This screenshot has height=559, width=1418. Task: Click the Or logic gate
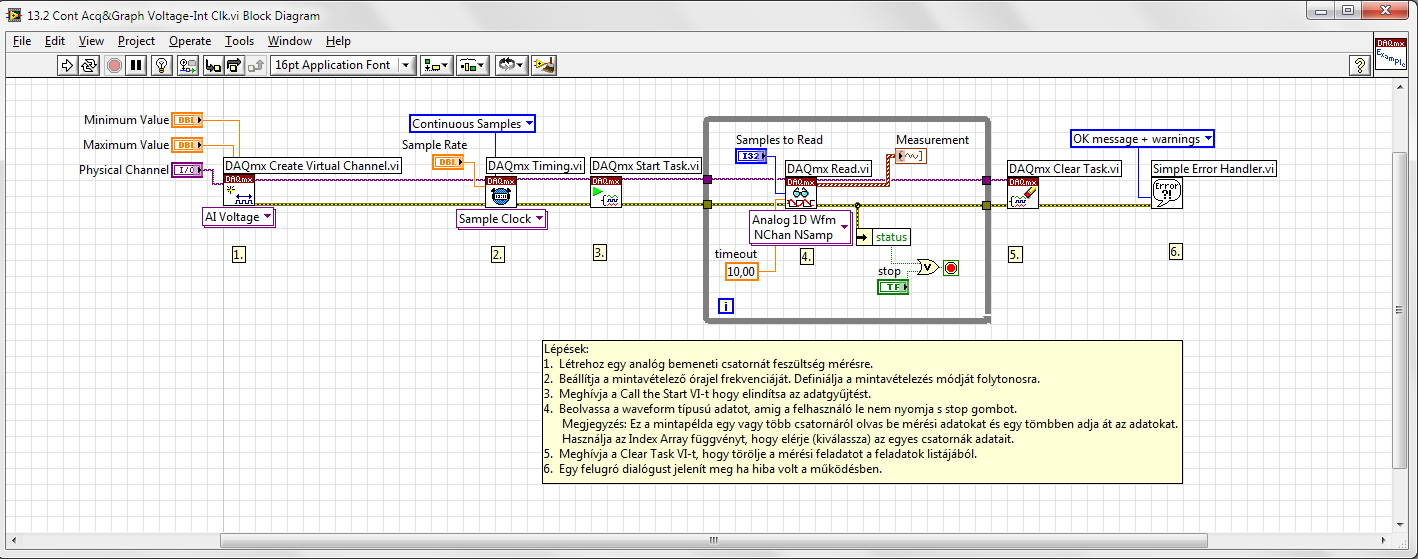tap(927, 268)
